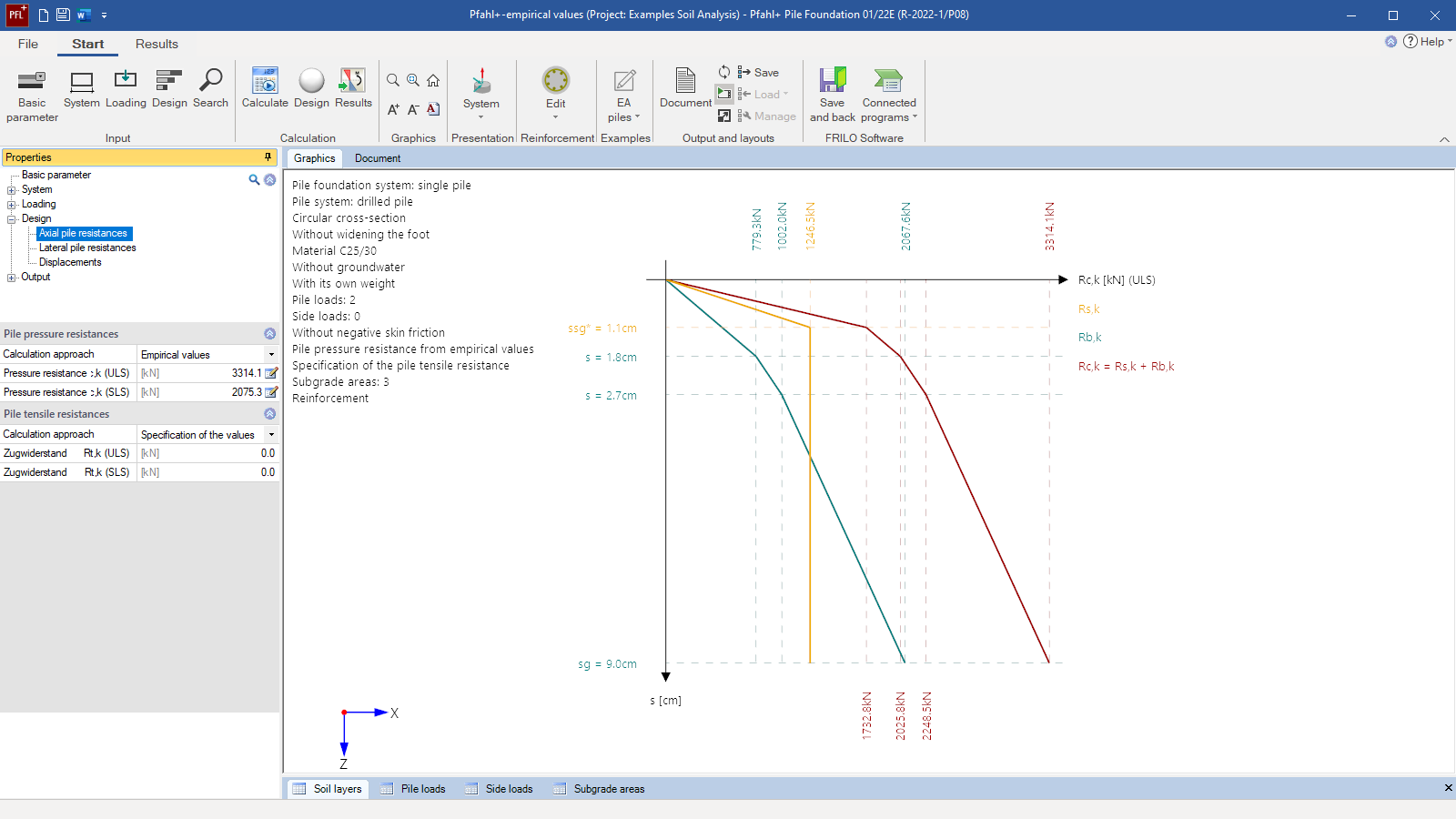Expand the Loading tree node
The image size is (1456, 819).
[12, 205]
